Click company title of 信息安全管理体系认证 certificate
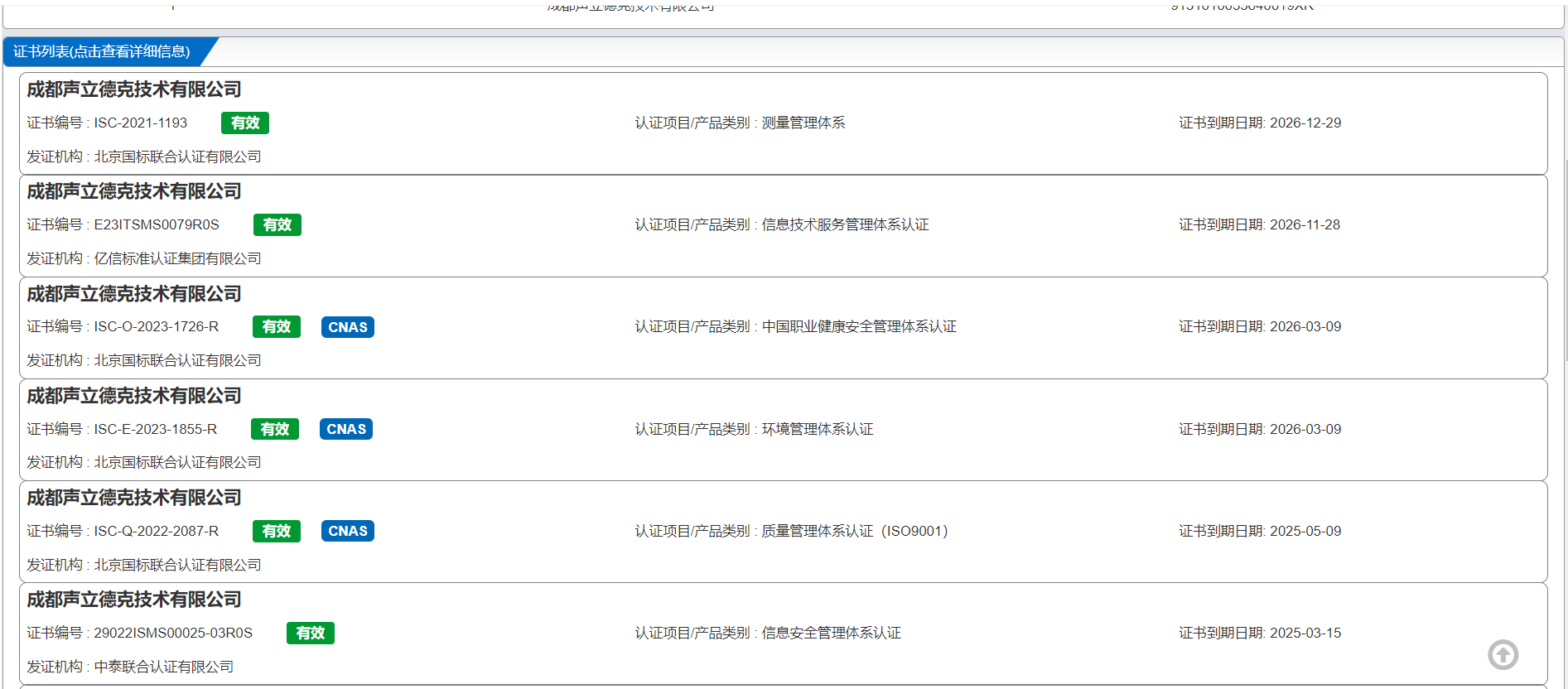The width and height of the screenshot is (1568, 689). pos(134,600)
